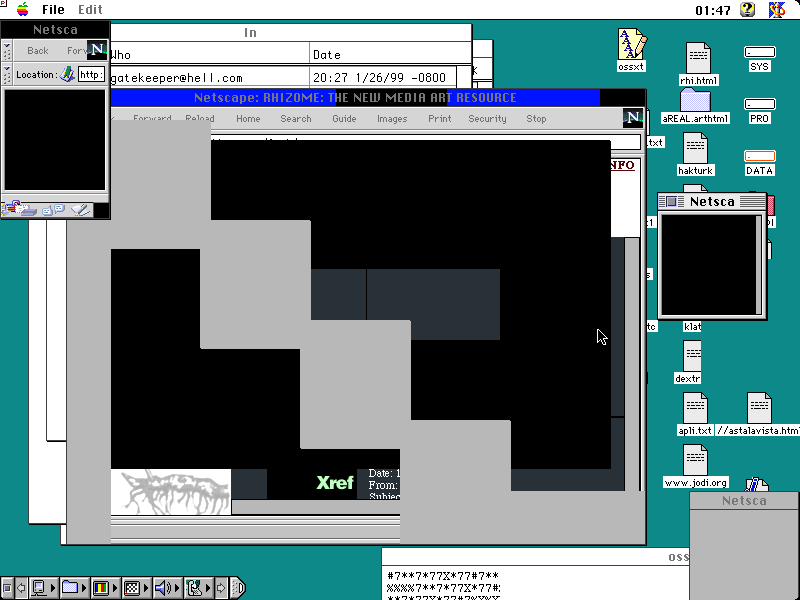Expand the monitor color depth Control Strip module

tap(101, 588)
